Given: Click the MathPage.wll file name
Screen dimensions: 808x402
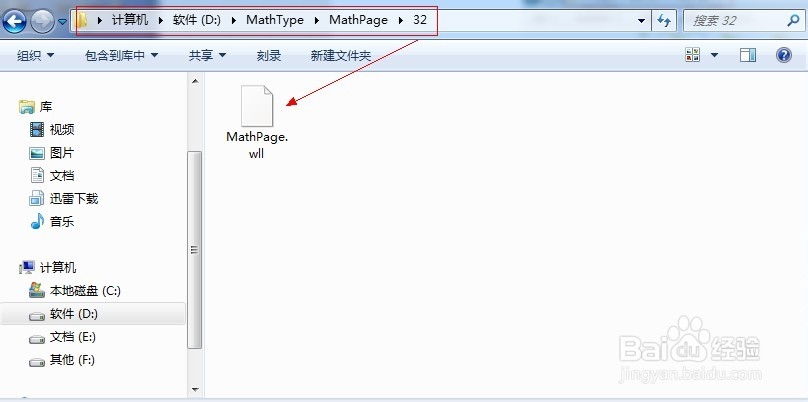Looking at the screenshot, I should [x=257, y=145].
